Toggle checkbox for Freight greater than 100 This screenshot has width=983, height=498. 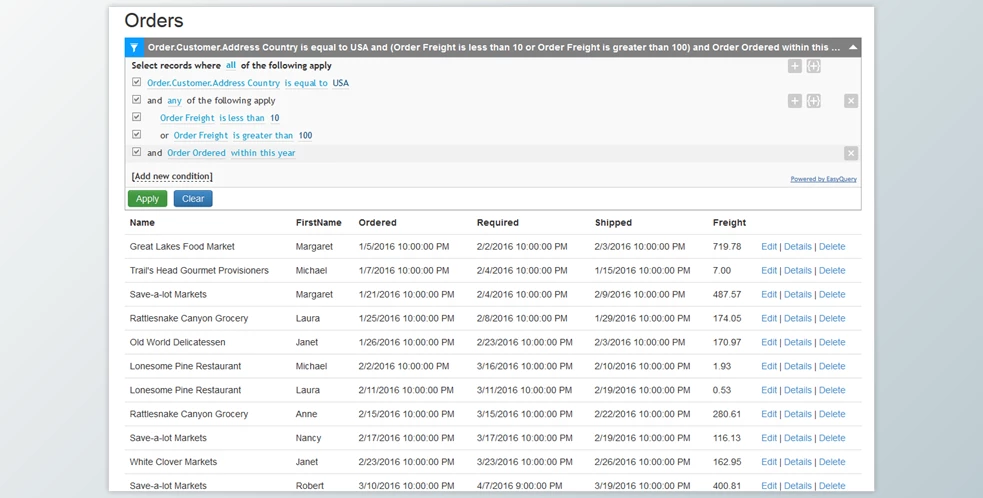point(137,135)
